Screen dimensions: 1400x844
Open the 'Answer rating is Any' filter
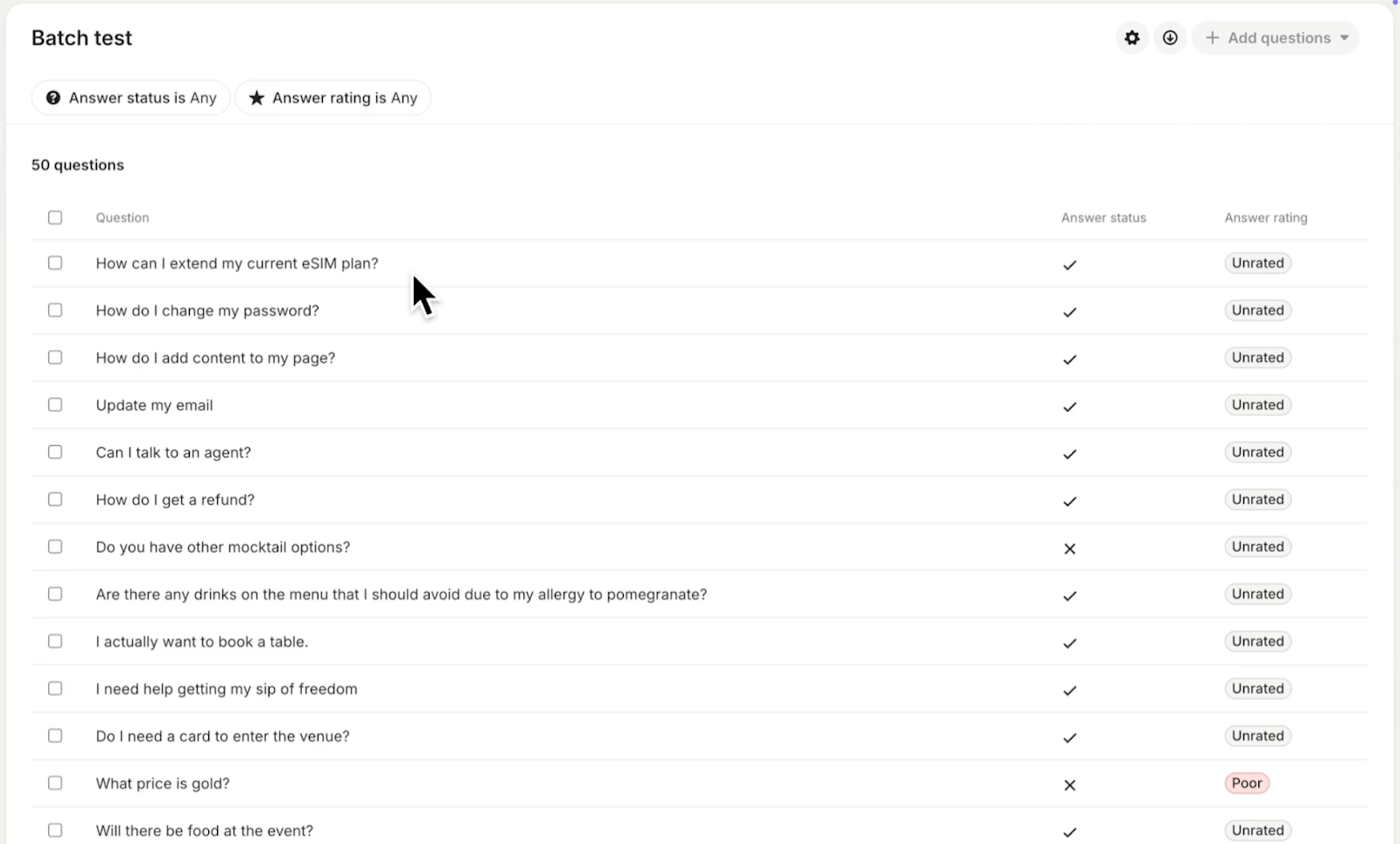333,98
